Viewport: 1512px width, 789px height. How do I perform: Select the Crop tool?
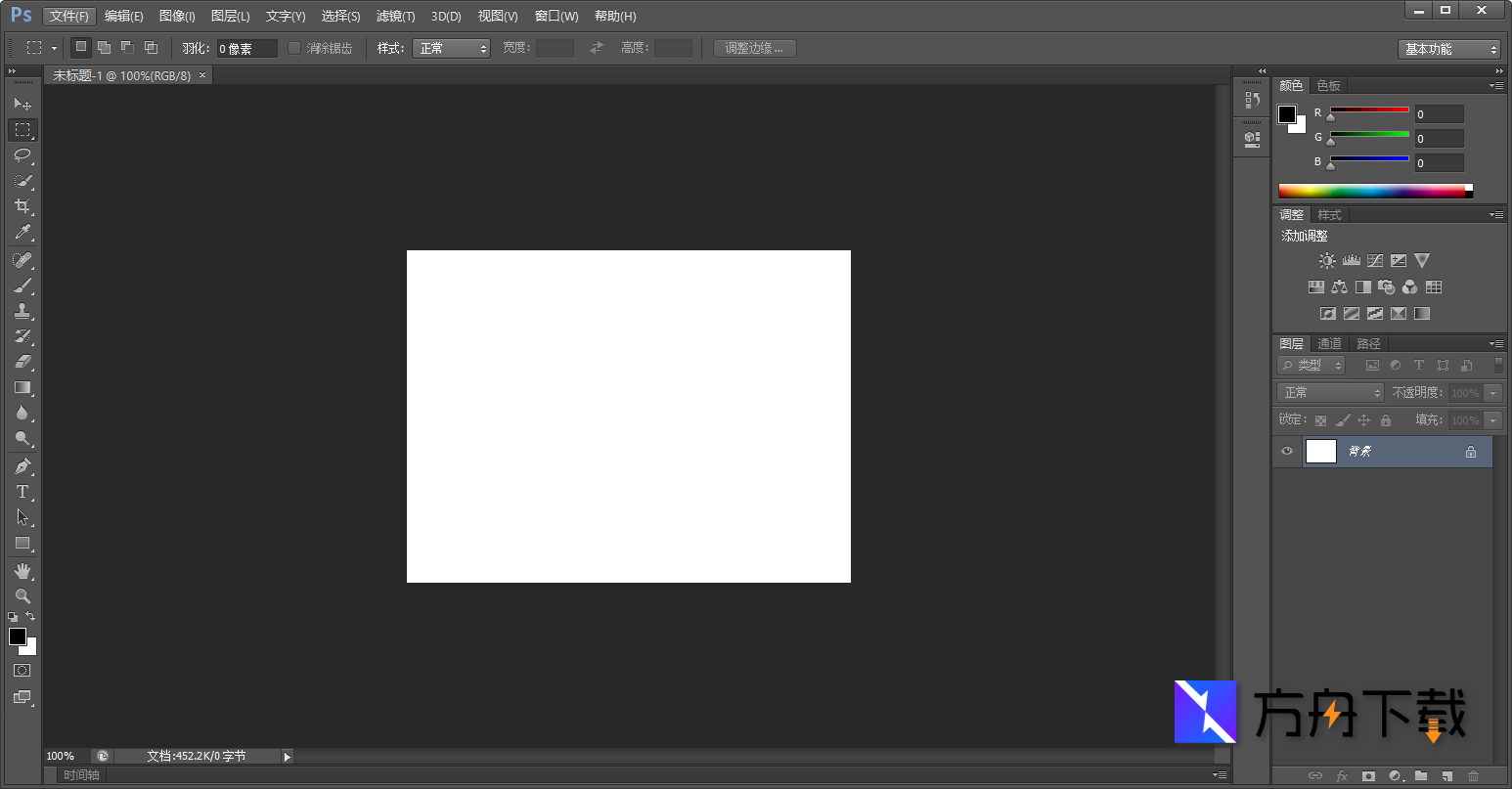pyautogui.click(x=22, y=206)
